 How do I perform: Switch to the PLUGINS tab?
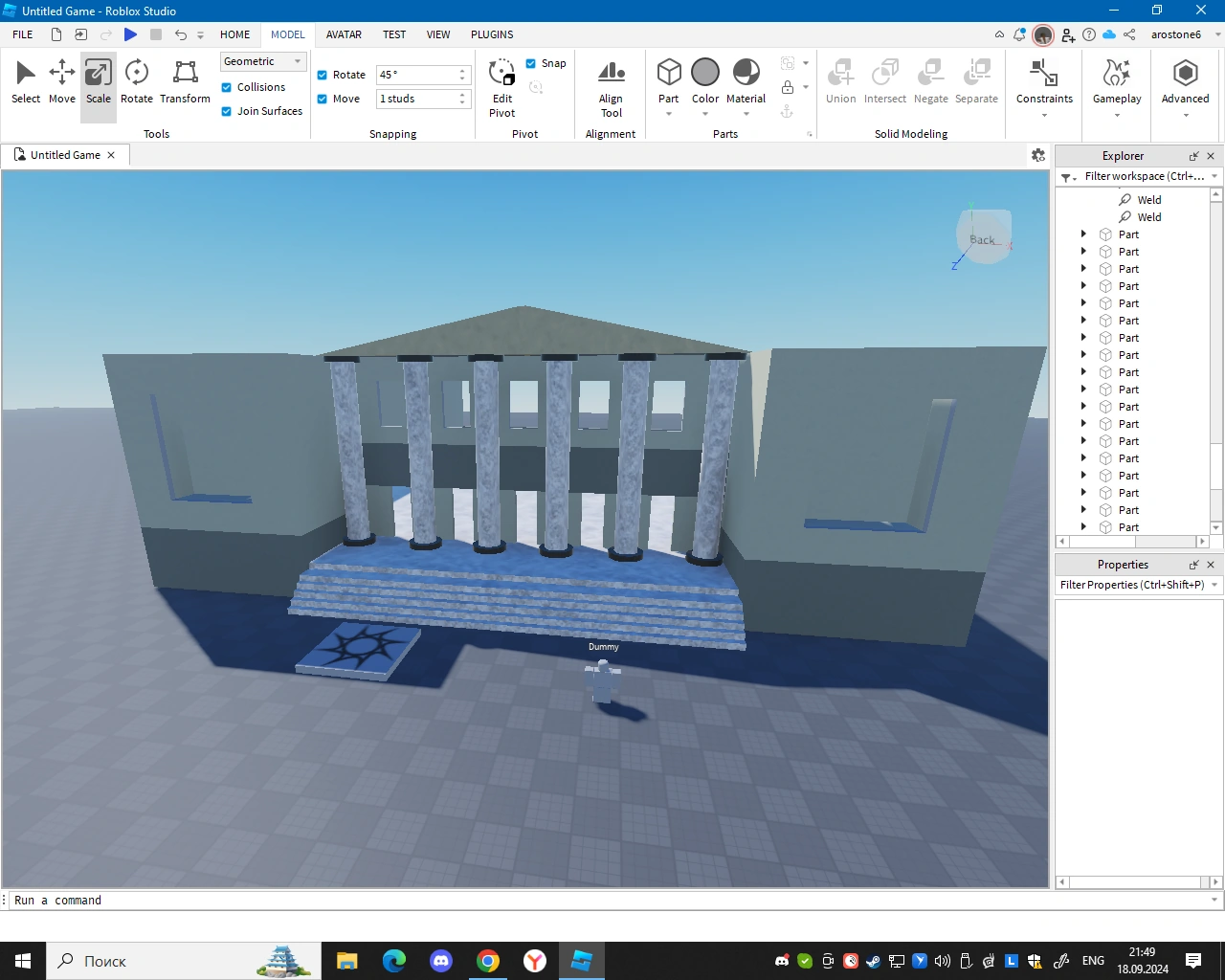pyautogui.click(x=492, y=34)
